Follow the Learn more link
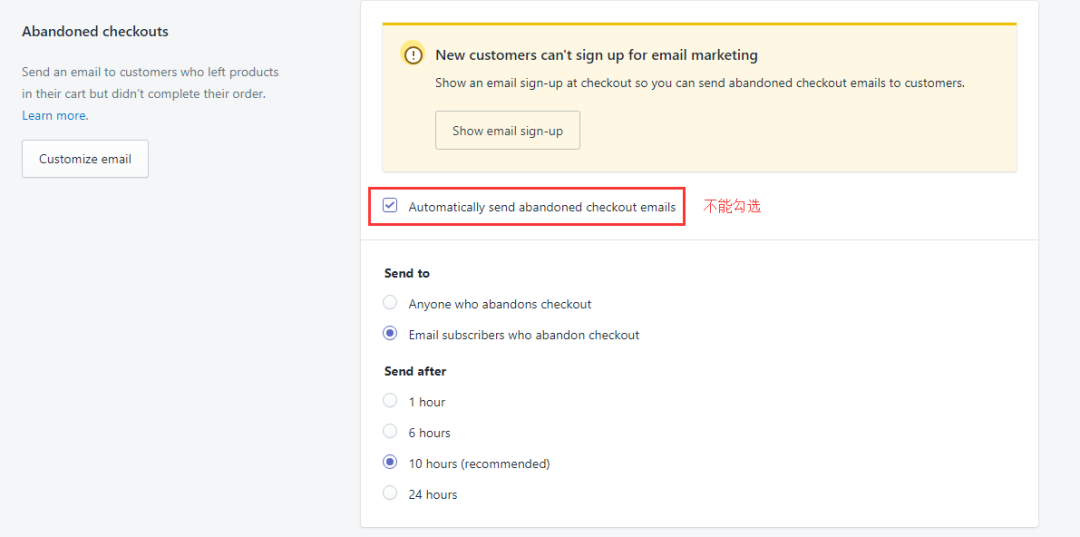 54,116
